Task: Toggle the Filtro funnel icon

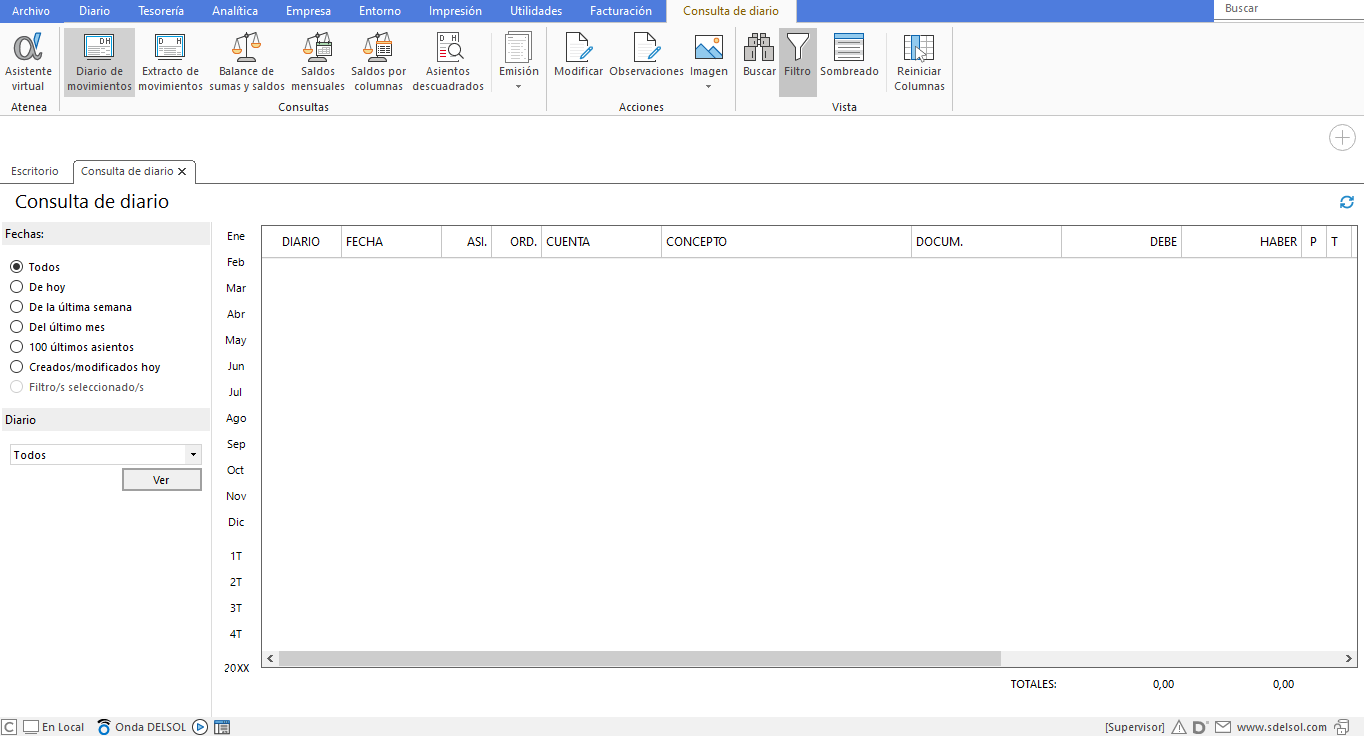Action: 798,47
